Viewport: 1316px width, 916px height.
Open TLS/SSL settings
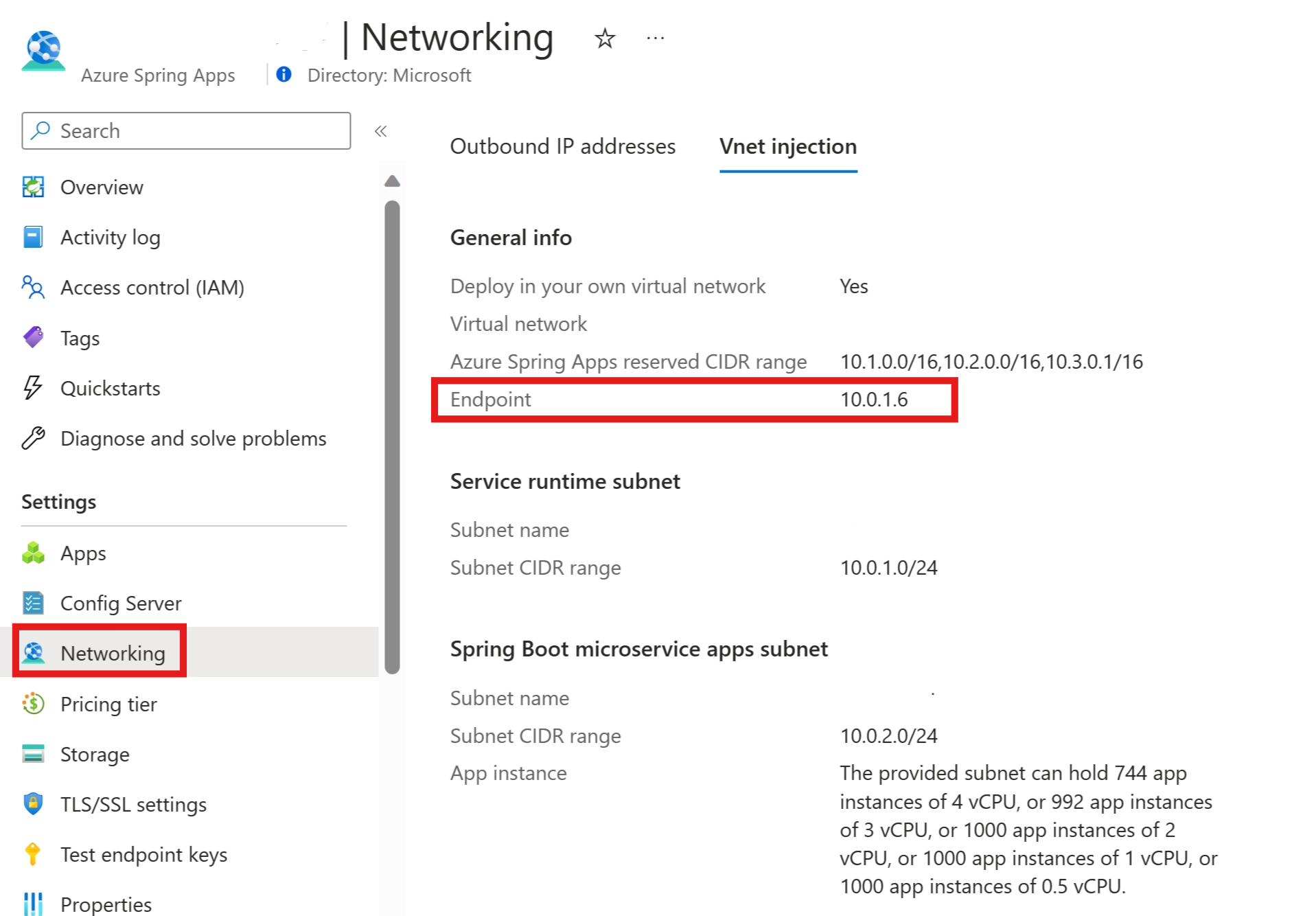(x=133, y=804)
